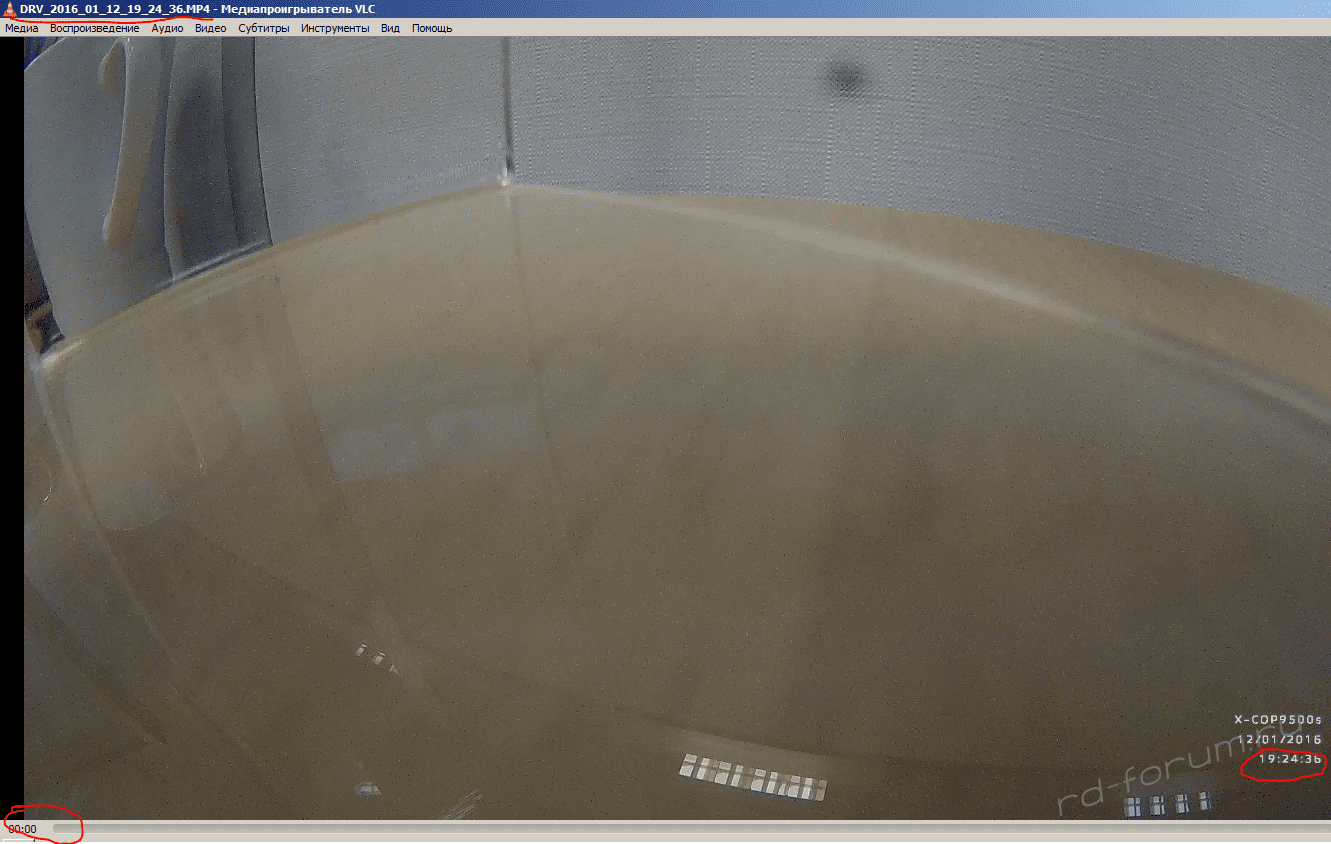Open the Помощь menu
This screenshot has width=1331, height=844.
coord(432,28)
